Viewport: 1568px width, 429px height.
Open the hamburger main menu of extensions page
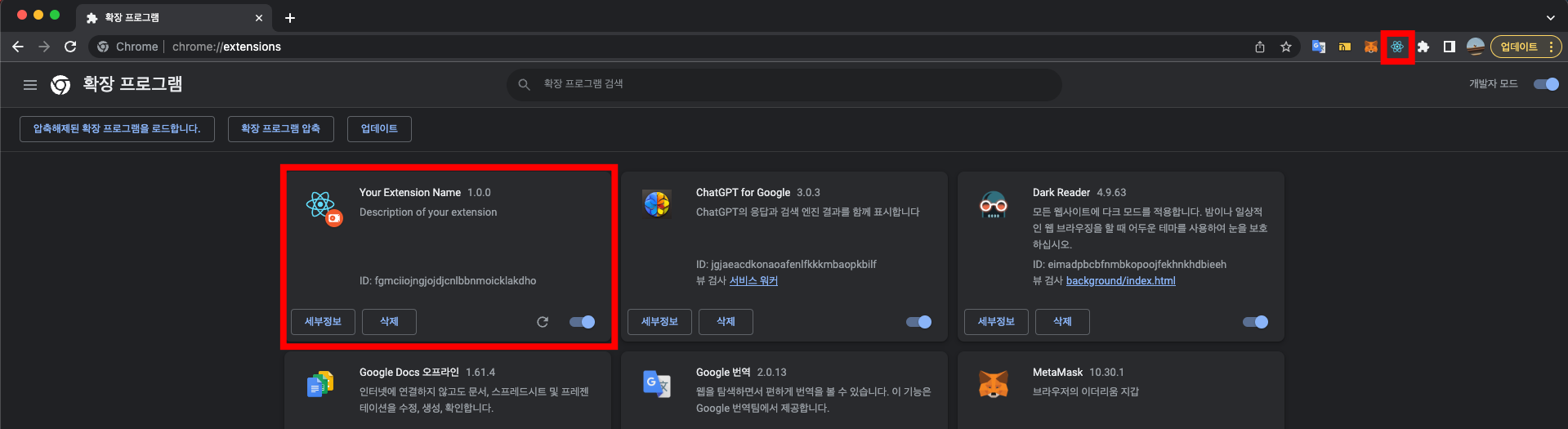[30, 84]
